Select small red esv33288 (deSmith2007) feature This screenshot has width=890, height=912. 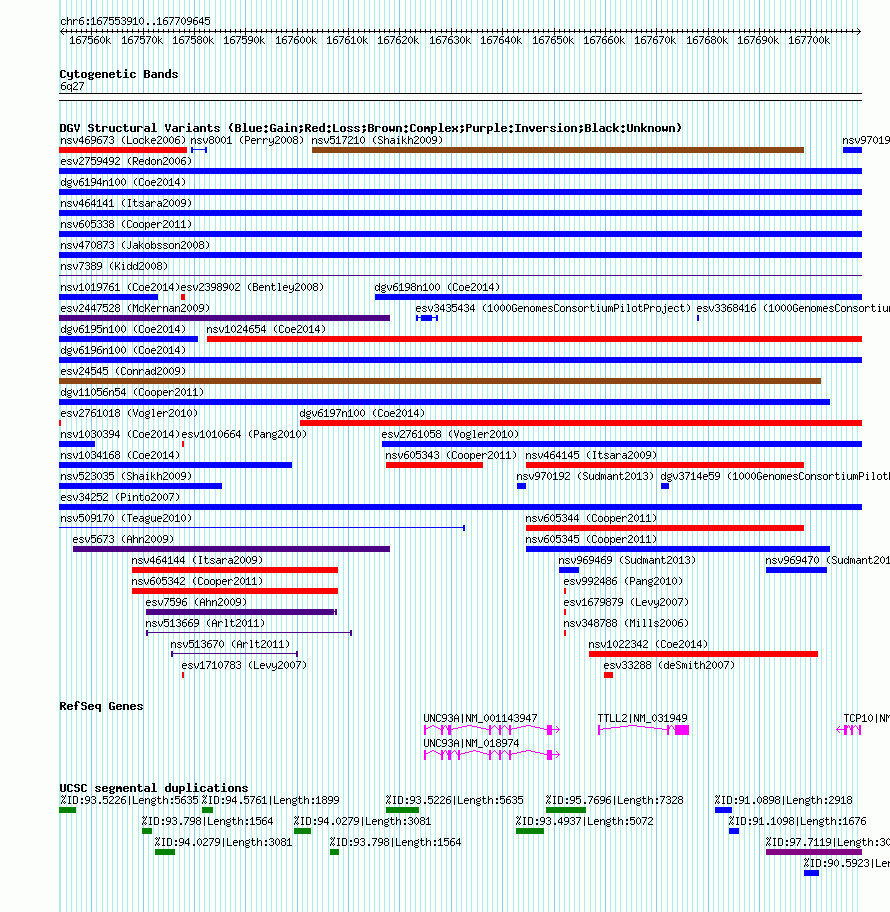coord(608,675)
